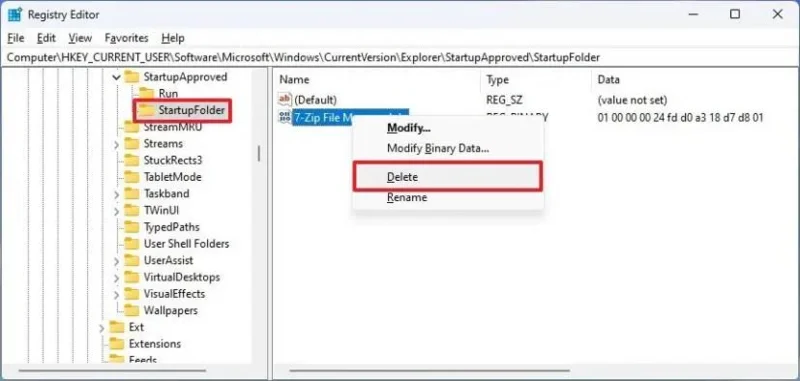The image size is (800, 381).
Task: Click the TabletMode folder icon
Action: pos(132,177)
